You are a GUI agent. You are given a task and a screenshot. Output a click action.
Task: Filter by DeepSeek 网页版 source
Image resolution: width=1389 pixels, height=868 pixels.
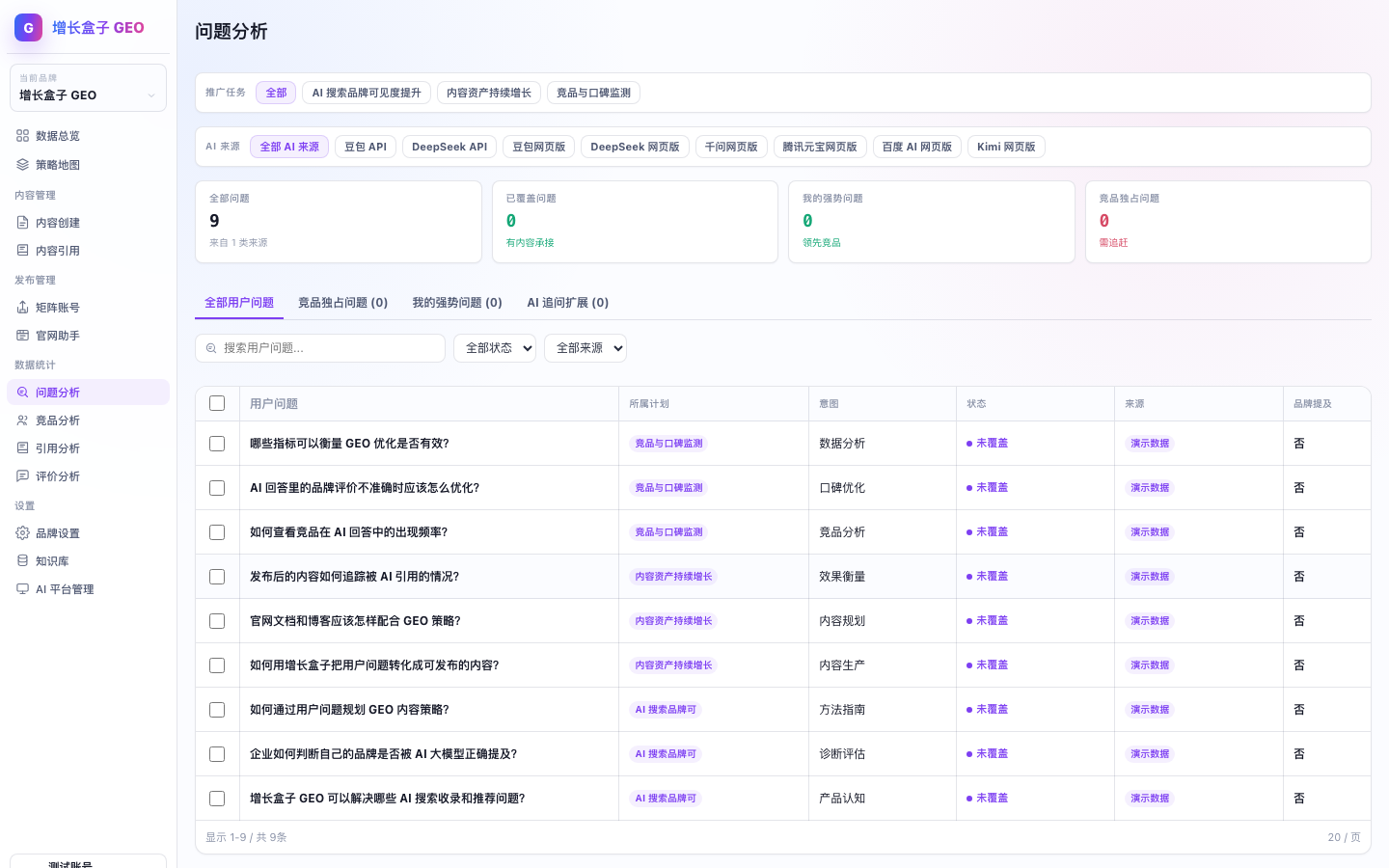tap(635, 147)
